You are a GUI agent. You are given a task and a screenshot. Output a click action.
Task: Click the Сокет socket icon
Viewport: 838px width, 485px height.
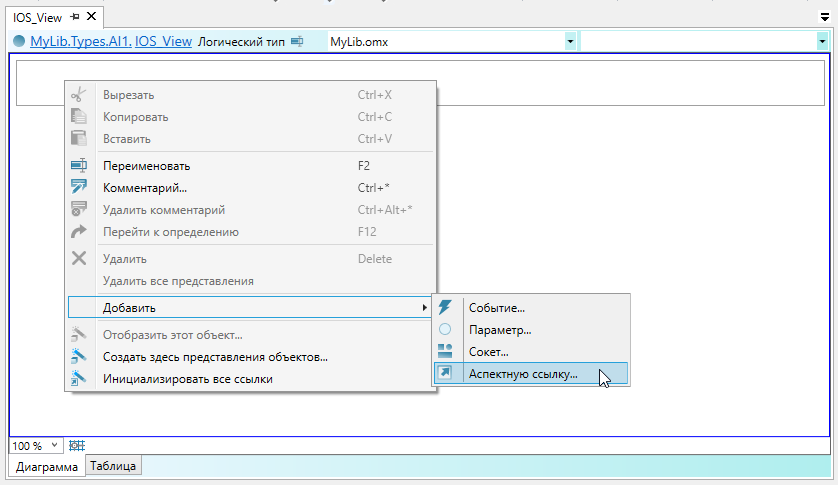point(445,351)
